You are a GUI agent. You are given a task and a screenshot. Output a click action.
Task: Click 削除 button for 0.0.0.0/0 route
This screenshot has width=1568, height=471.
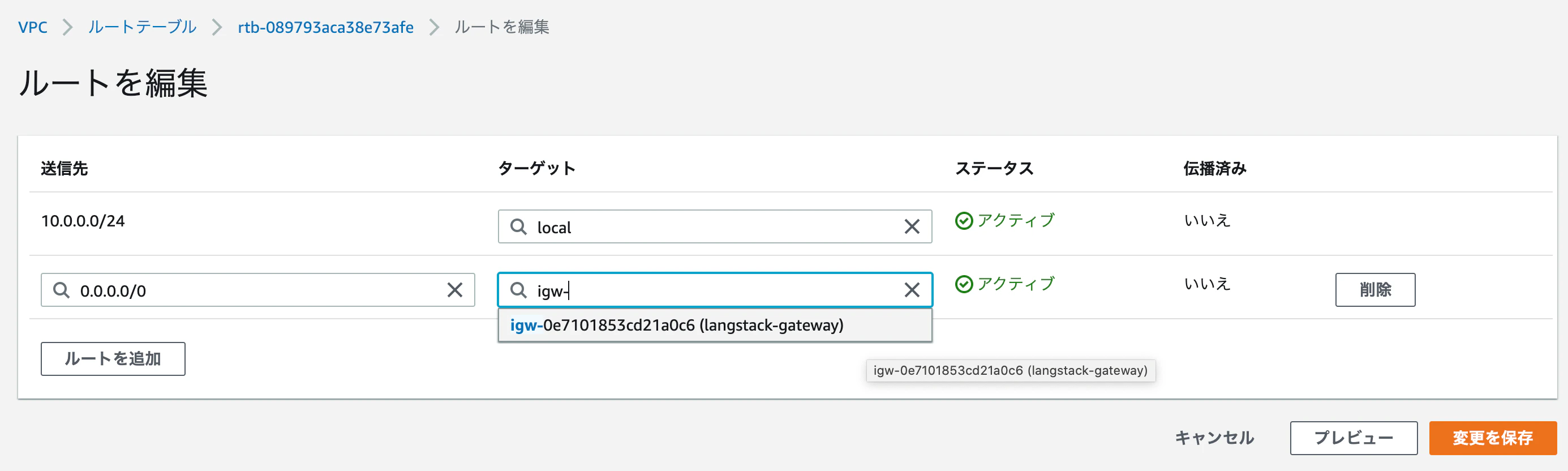point(1375,290)
